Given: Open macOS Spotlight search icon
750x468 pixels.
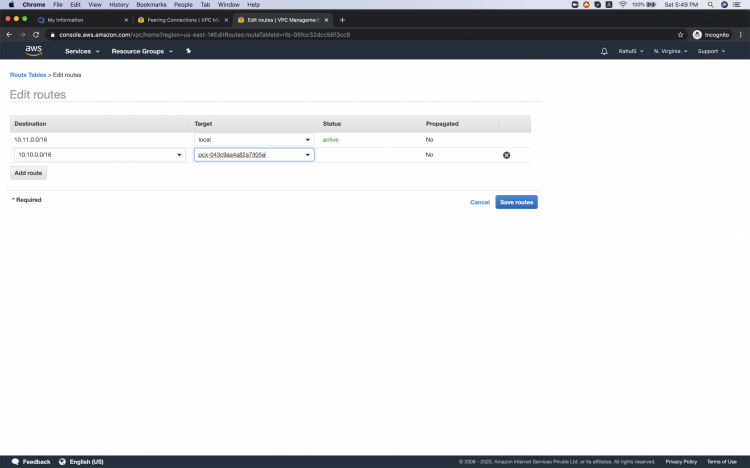Looking at the screenshot, I should (x=708, y=5).
